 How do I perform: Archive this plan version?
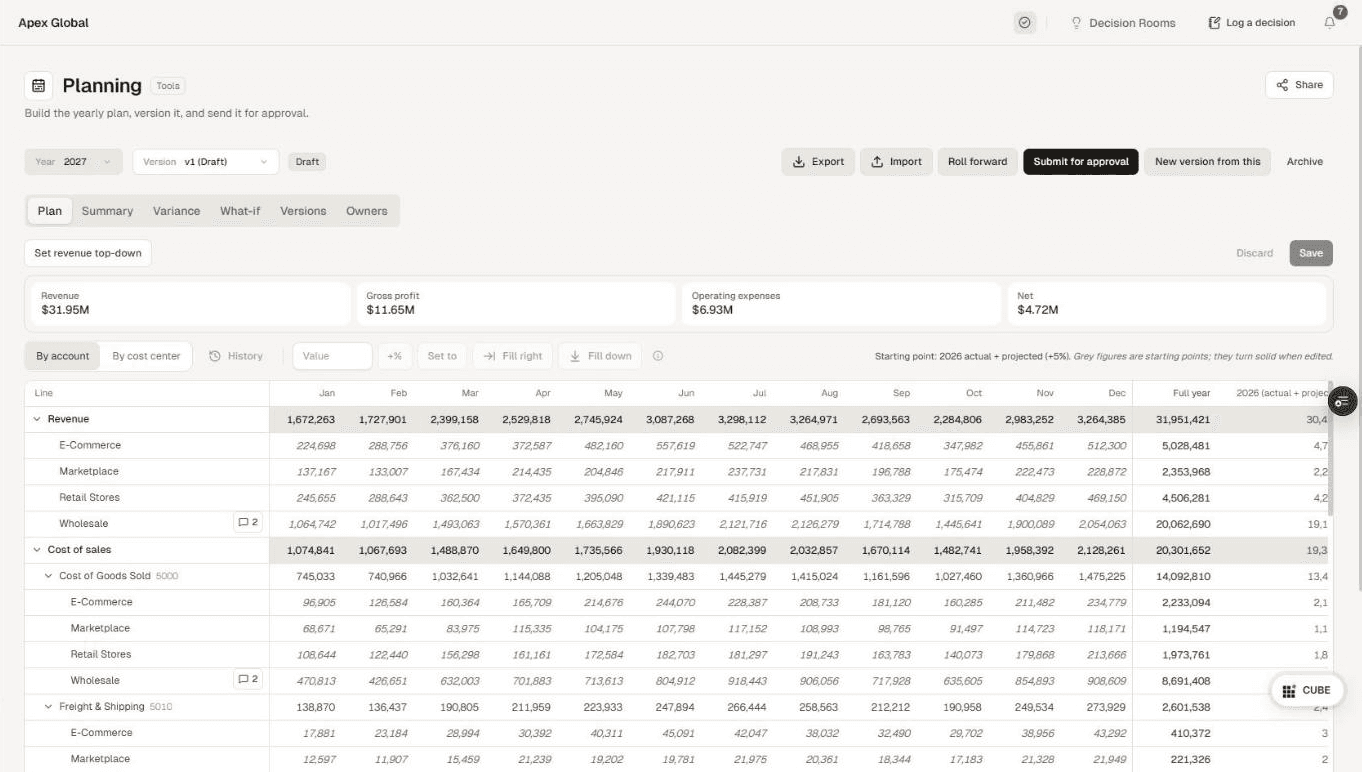tap(1304, 161)
